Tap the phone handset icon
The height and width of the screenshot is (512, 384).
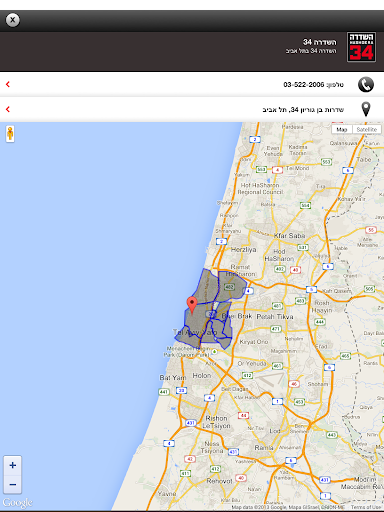click(366, 84)
